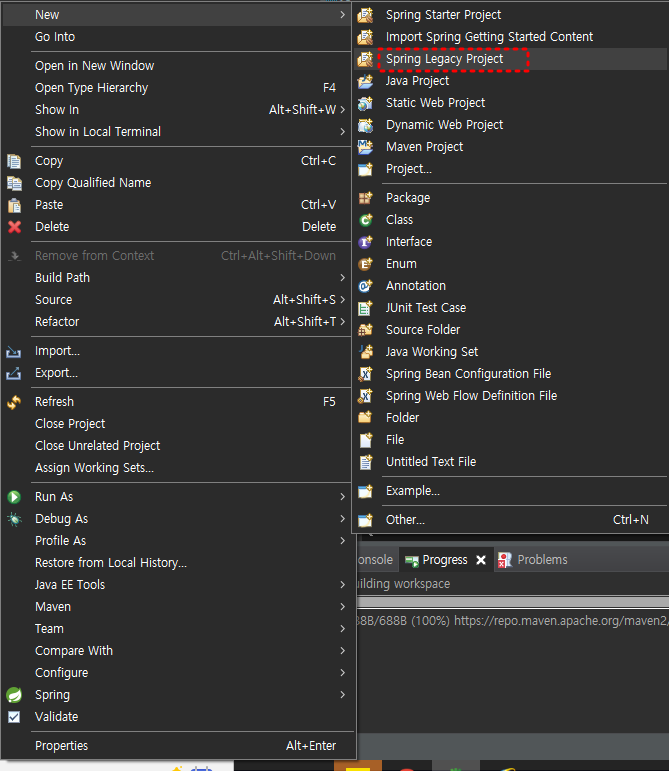
Task: Click the building workspace progress bar
Action: 513,602
